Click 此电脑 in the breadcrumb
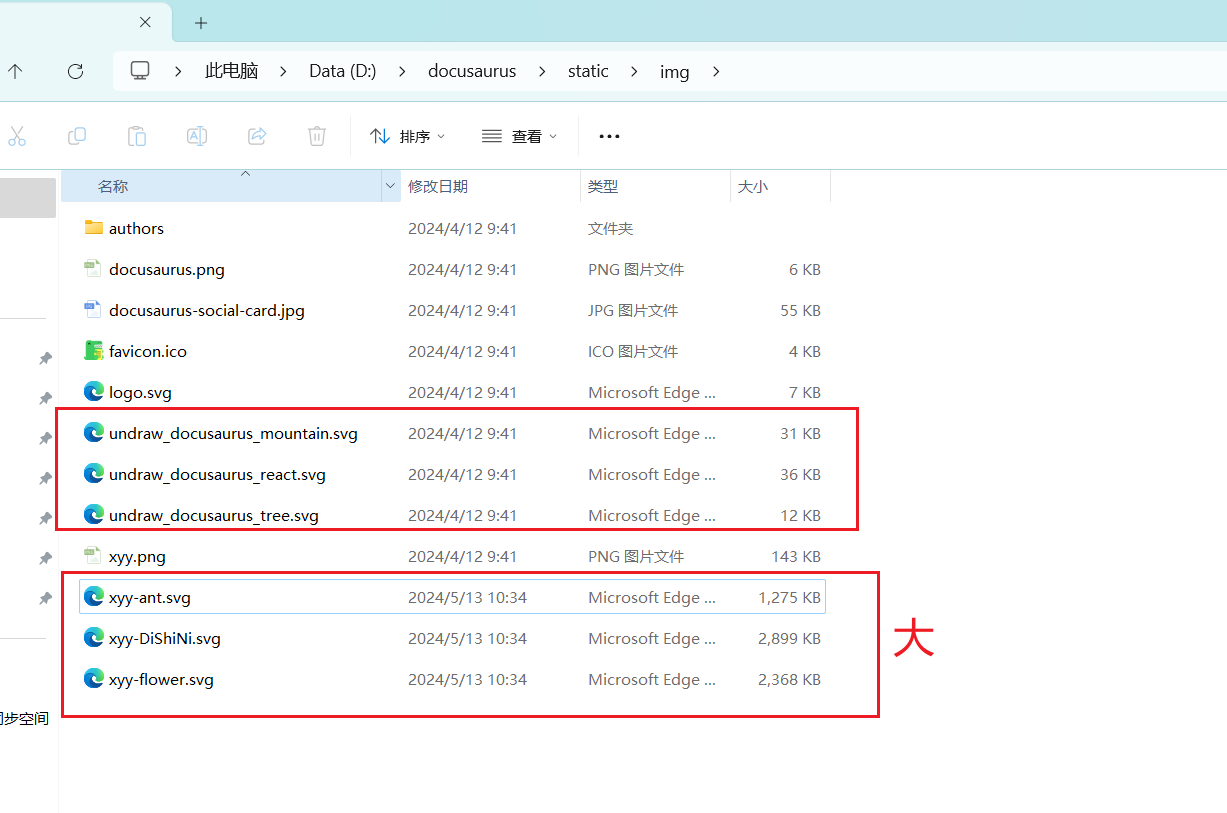 pos(231,71)
